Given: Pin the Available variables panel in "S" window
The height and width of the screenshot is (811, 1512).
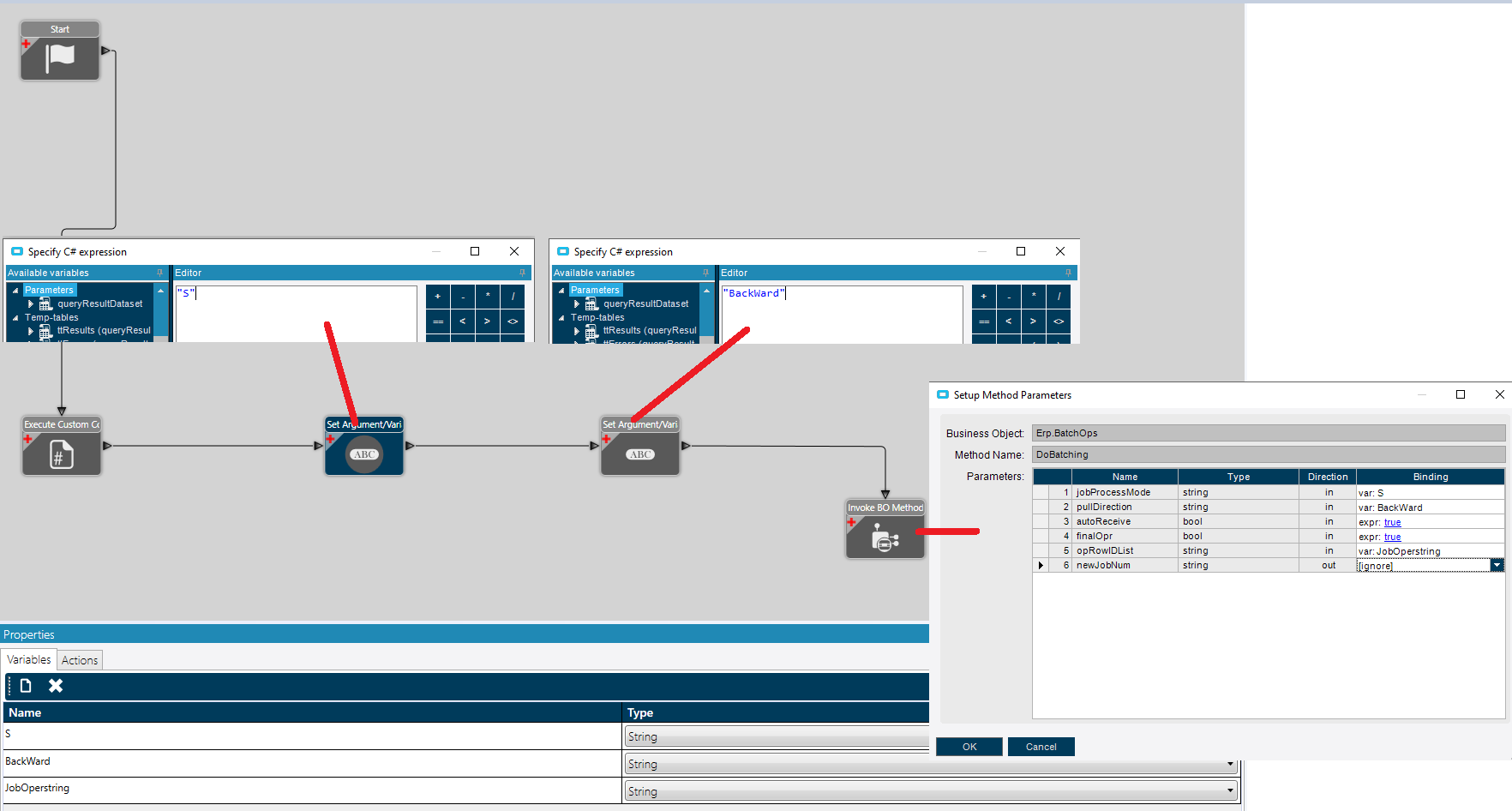Looking at the screenshot, I should coord(159,273).
